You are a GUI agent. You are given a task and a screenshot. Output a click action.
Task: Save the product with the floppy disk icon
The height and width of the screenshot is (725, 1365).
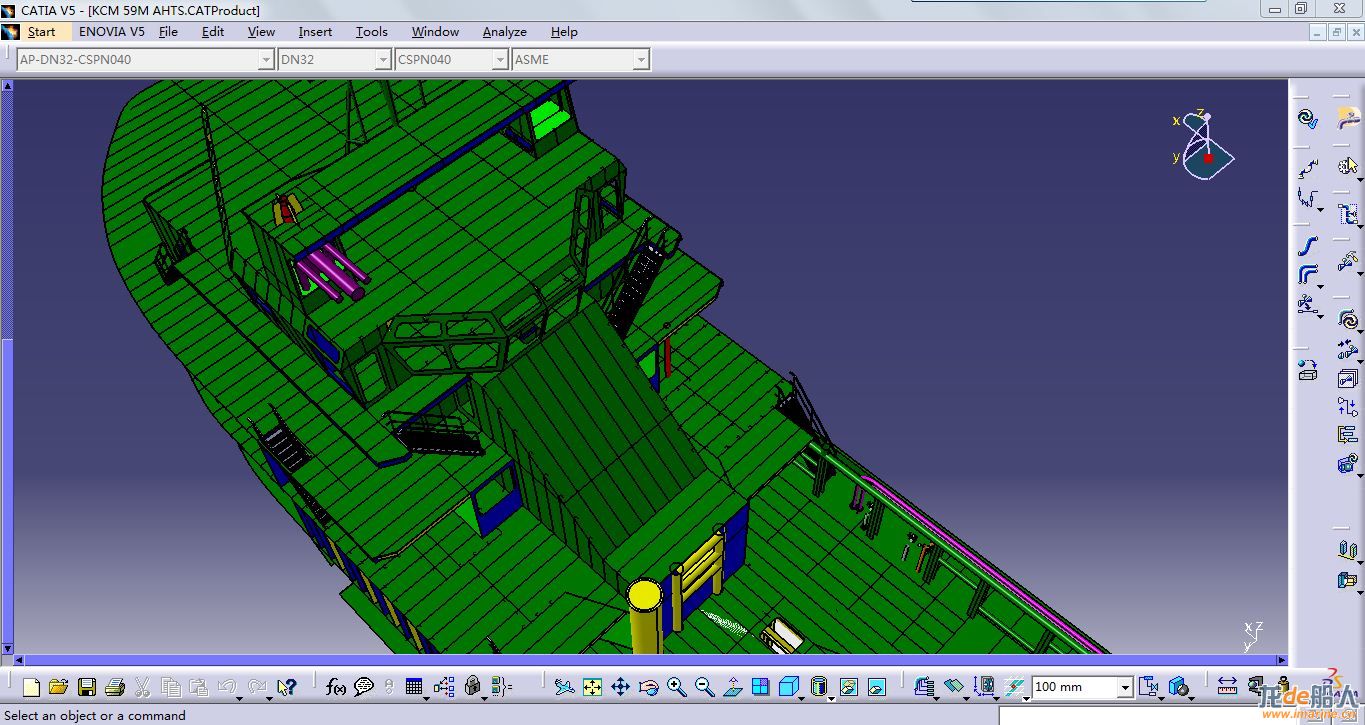coord(87,687)
